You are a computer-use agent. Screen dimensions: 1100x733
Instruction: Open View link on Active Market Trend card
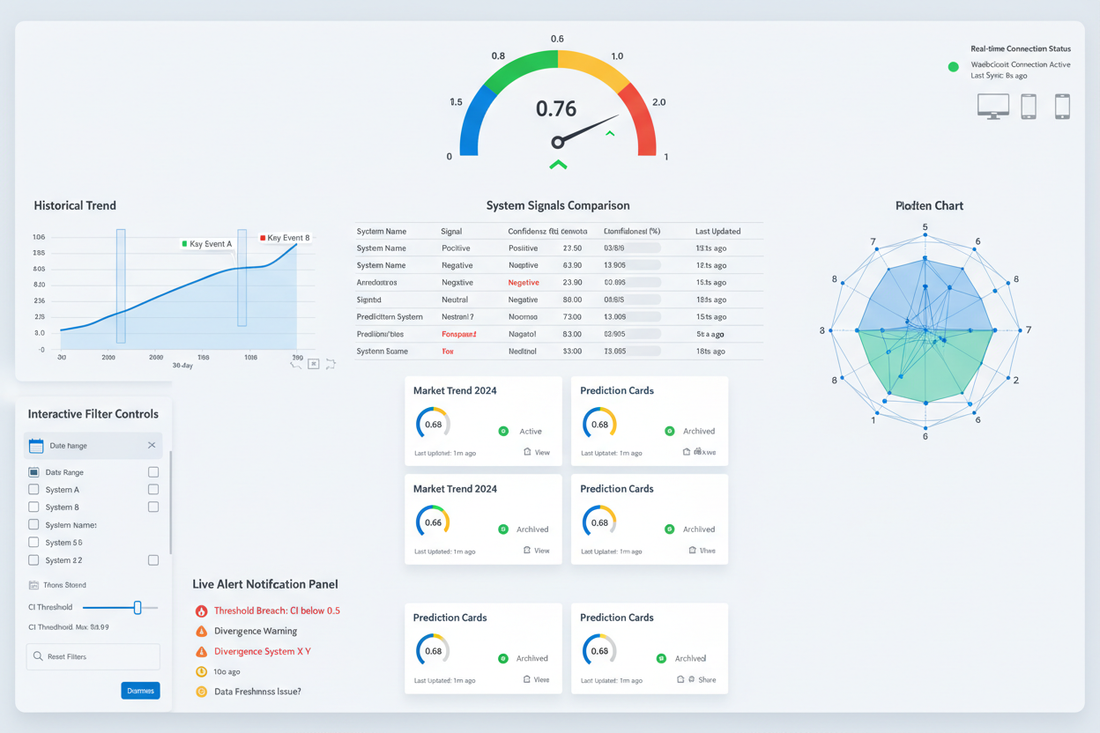coord(542,452)
